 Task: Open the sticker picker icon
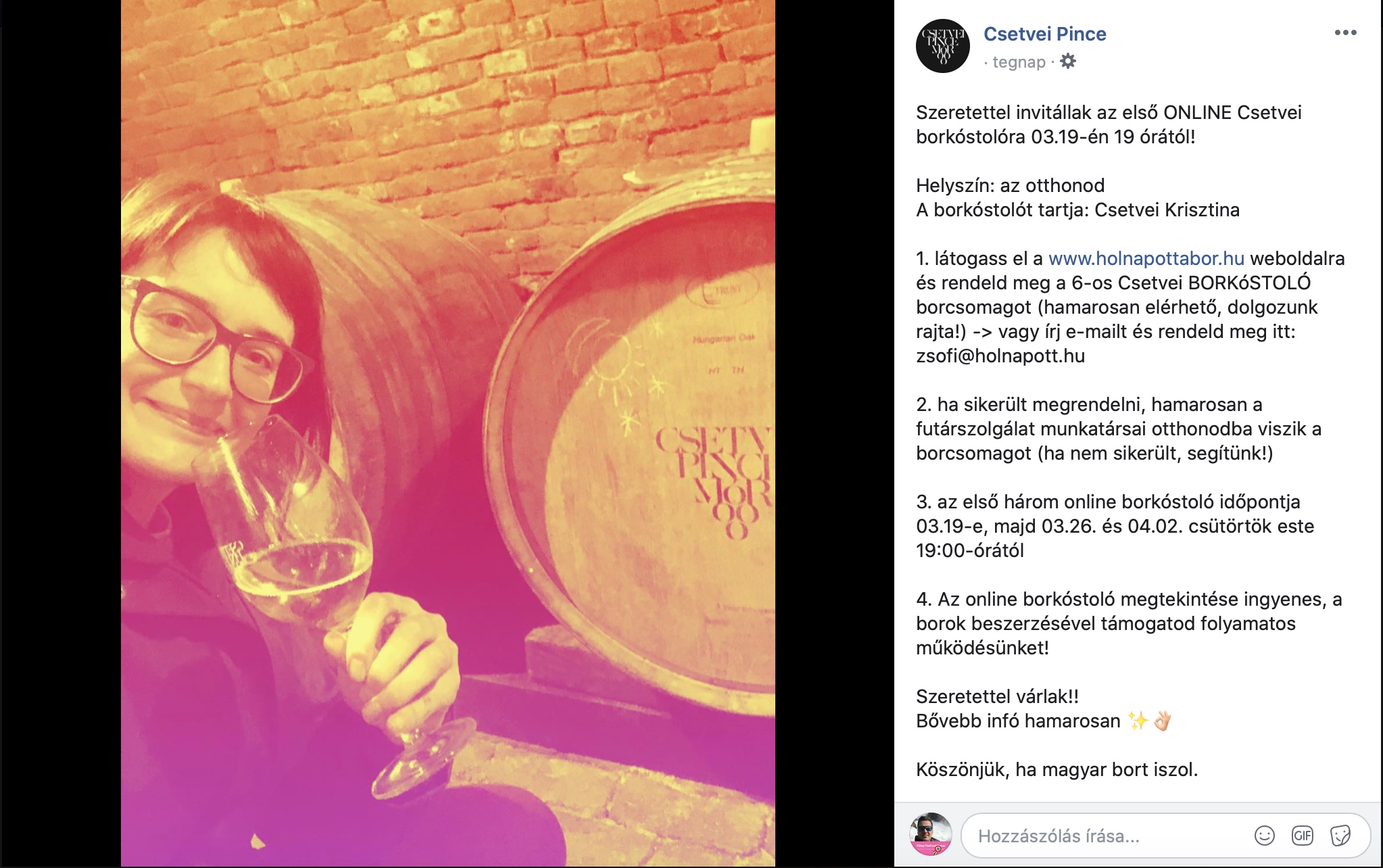[1340, 836]
